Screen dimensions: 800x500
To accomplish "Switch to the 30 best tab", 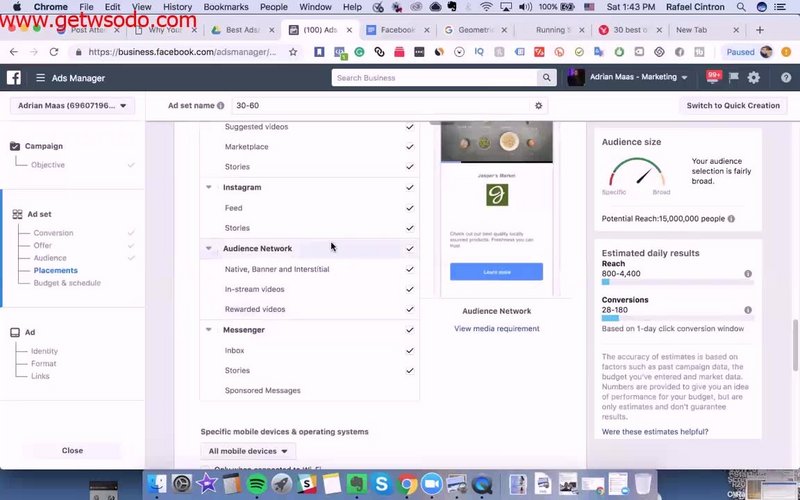I will [x=630, y=30].
